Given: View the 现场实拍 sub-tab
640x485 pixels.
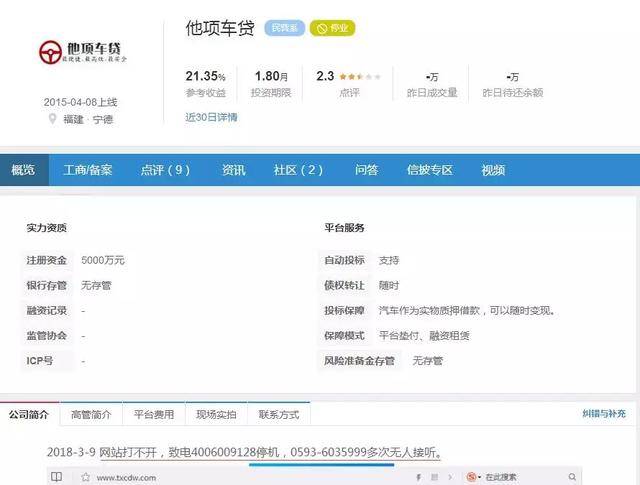Looking at the screenshot, I should coord(216,415).
